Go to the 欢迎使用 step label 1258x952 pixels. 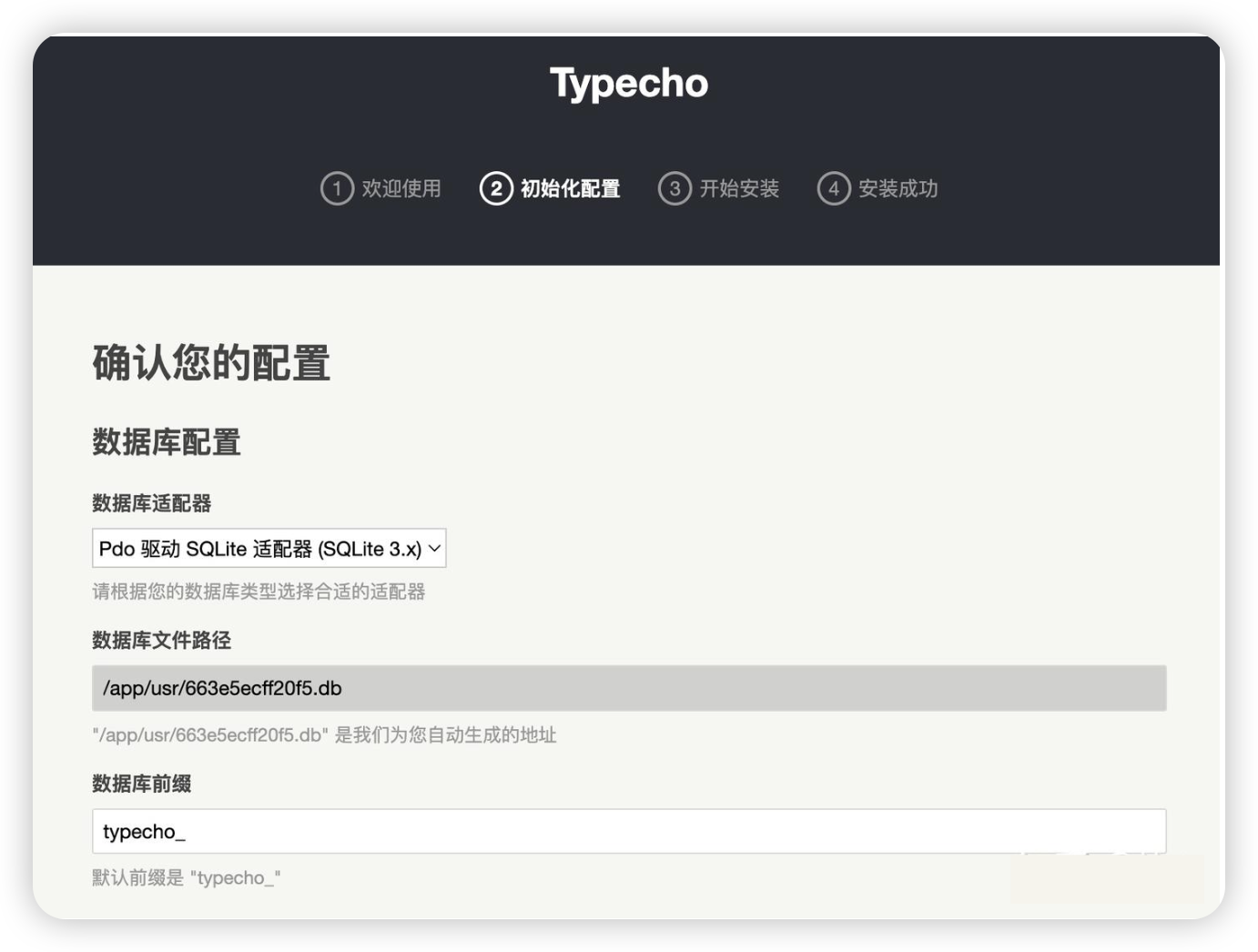click(x=401, y=188)
